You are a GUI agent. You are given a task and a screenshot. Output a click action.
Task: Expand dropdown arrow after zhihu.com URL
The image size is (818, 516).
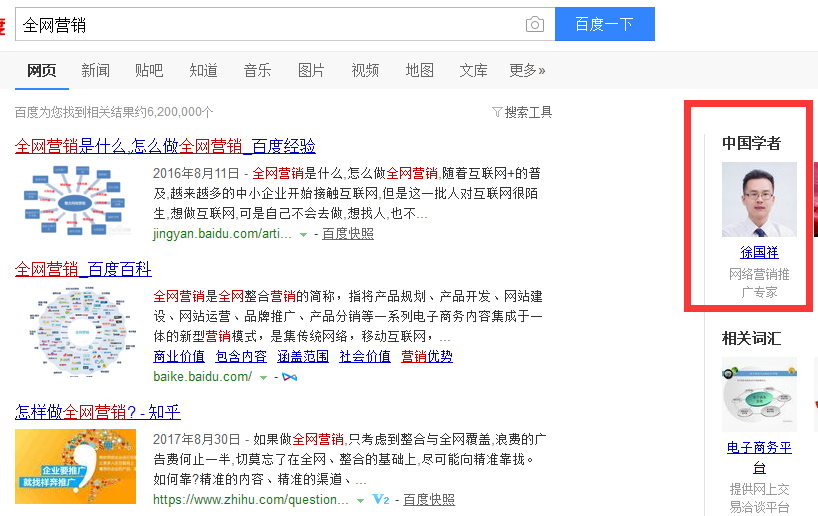[360, 501]
